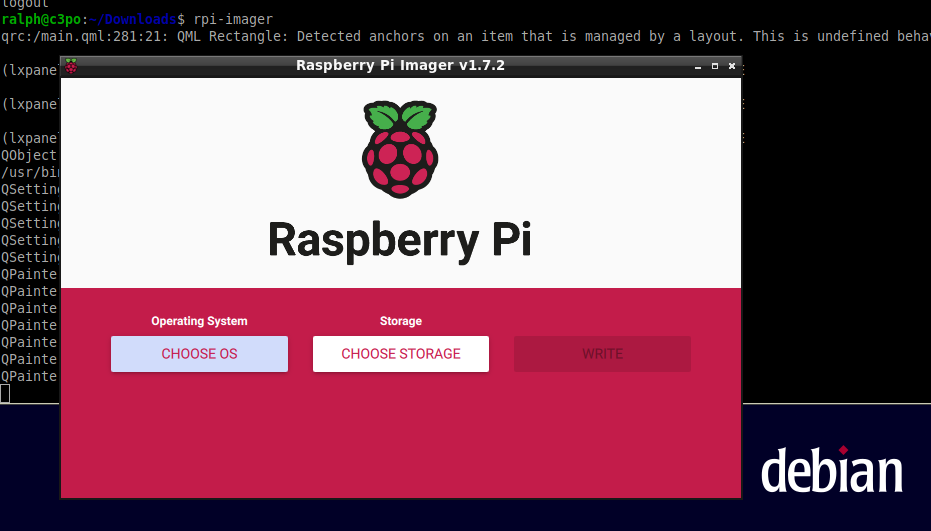This screenshot has height=531, width=931.
Task: Click empty crimson area below the buttons
Action: [x=400, y=440]
